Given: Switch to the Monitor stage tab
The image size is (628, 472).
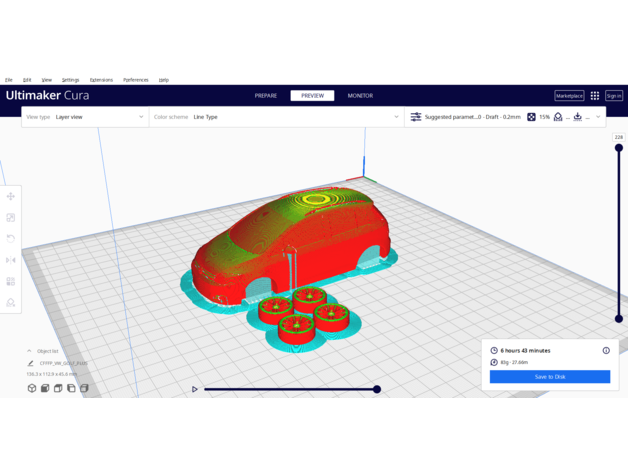Looking at the screenshot, I should 360,96.
